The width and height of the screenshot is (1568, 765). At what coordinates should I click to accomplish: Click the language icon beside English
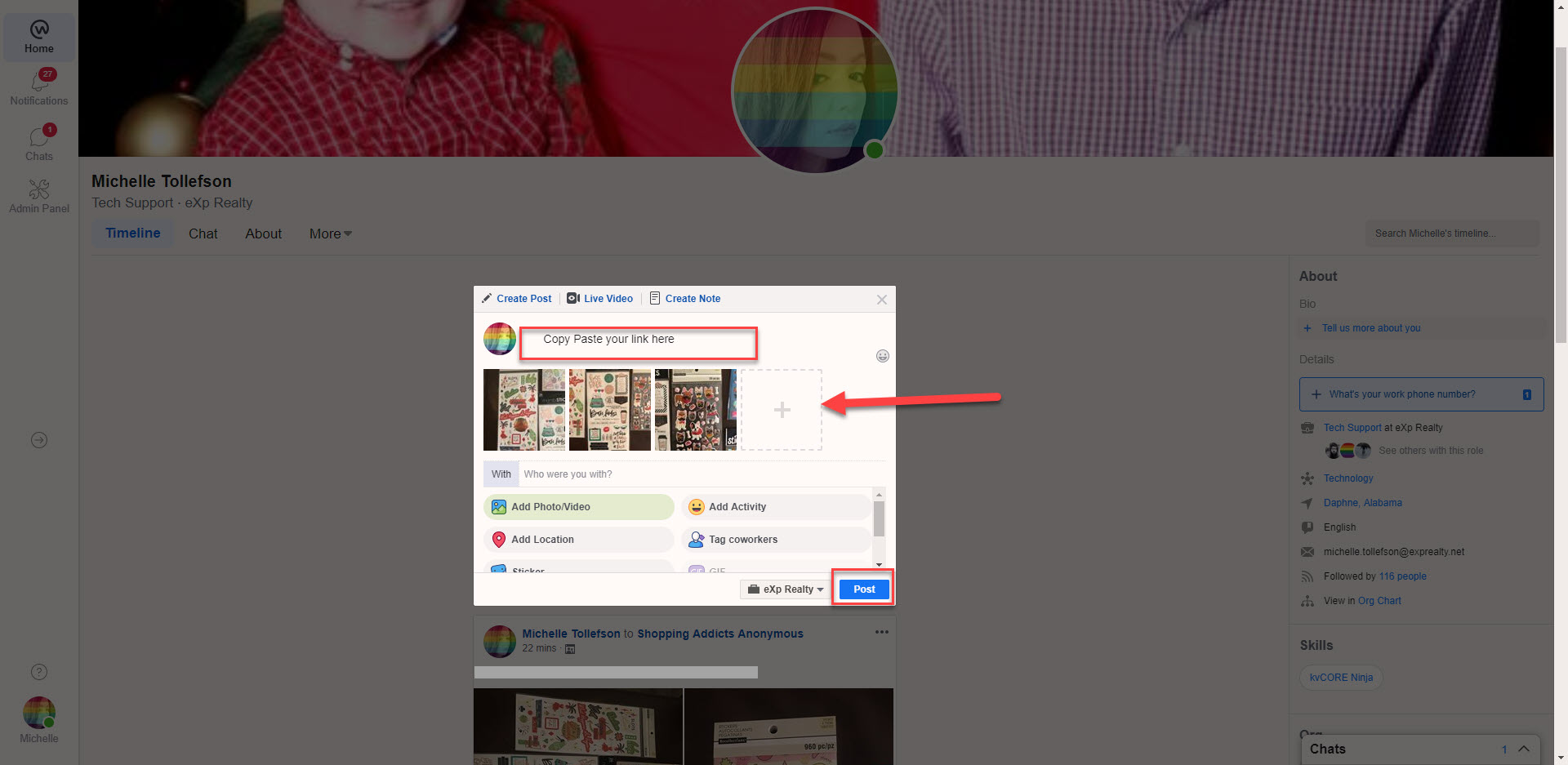pyautogui.click(x=1307, y=527)
